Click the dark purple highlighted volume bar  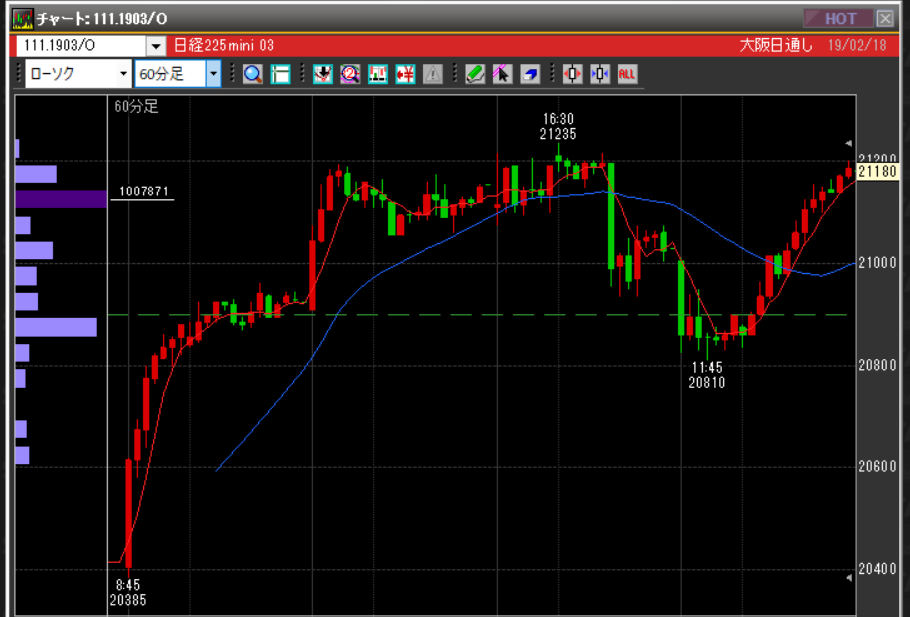(x=61, y=199)
